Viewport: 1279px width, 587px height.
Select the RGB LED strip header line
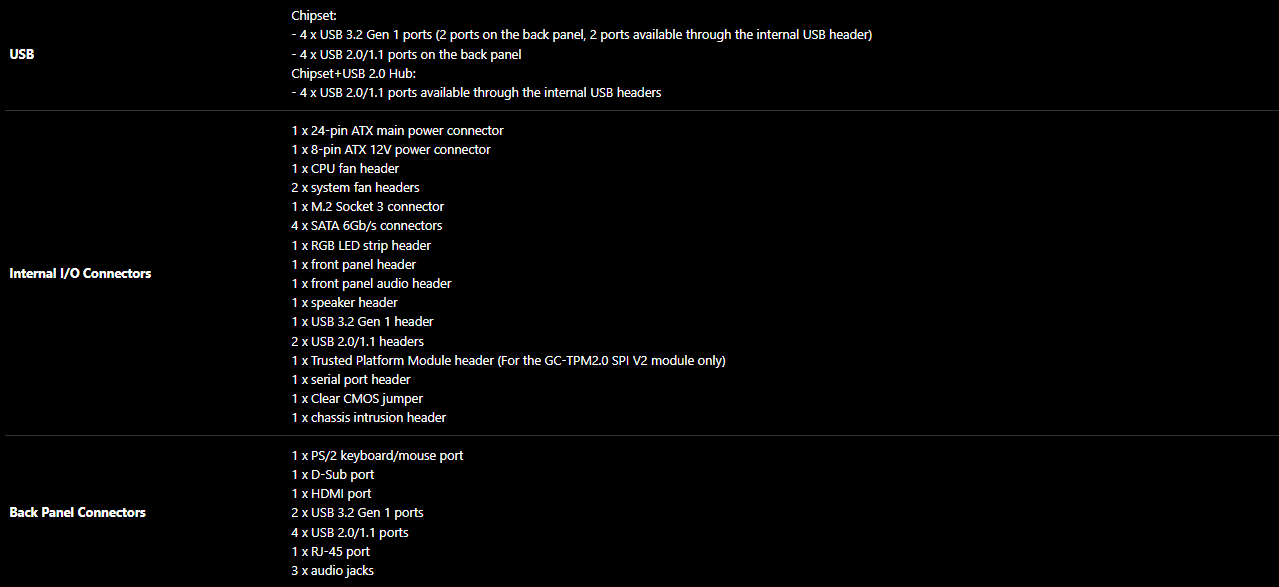click(x=361, y=246)
